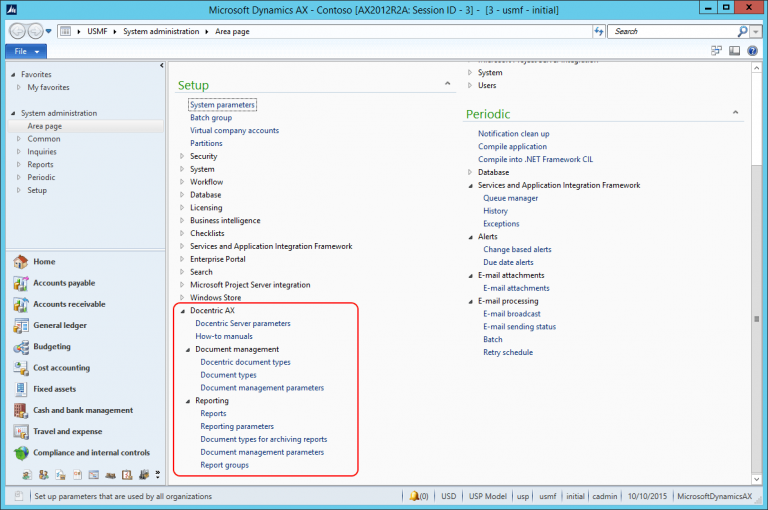Open search options dropdown arrow
768x510 pixels.
(x=756, y=31)
